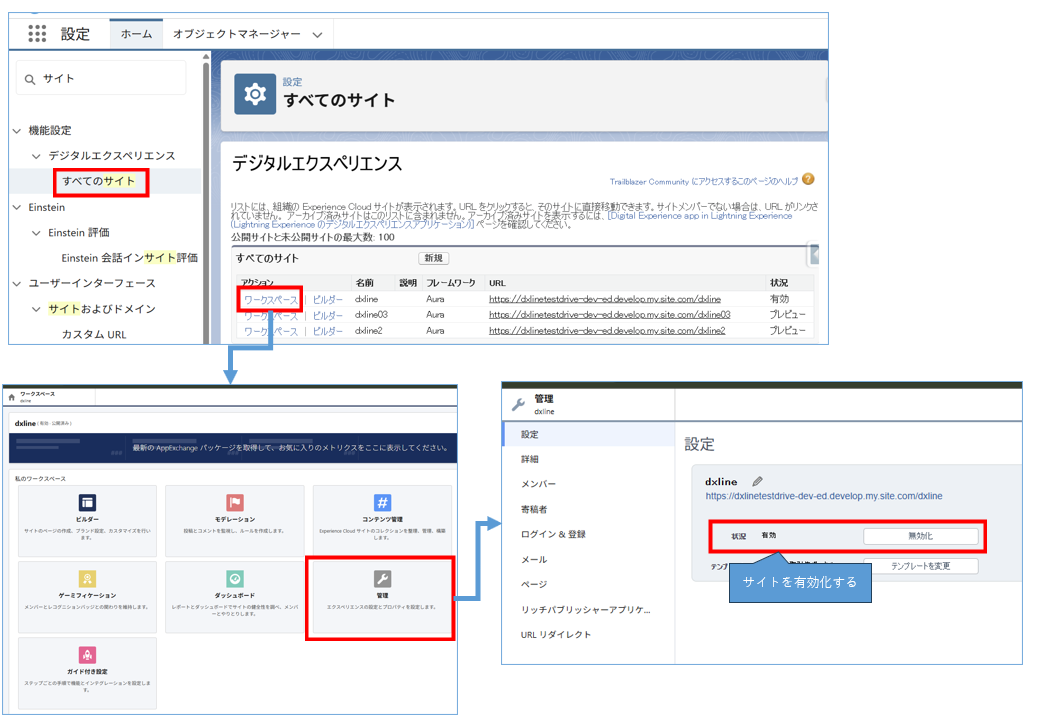
Task: Select the Content Management (コンテンツ管理) hash icon
Action: (x=382, y=502)
